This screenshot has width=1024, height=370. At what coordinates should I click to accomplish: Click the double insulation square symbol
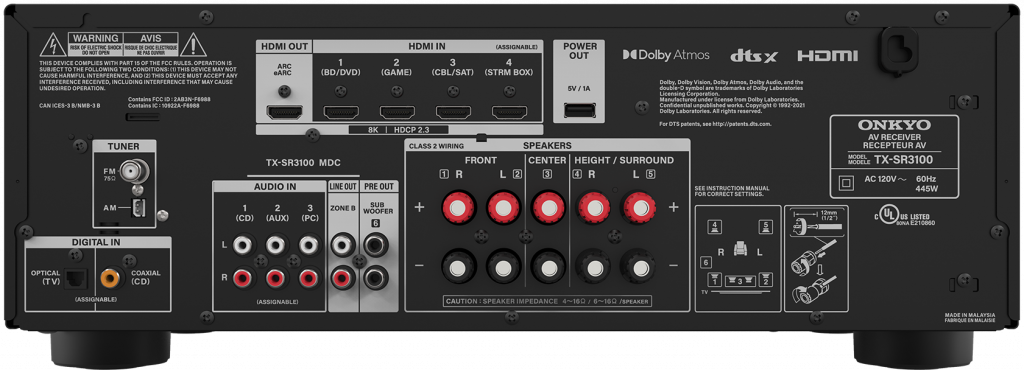[846, 184]
